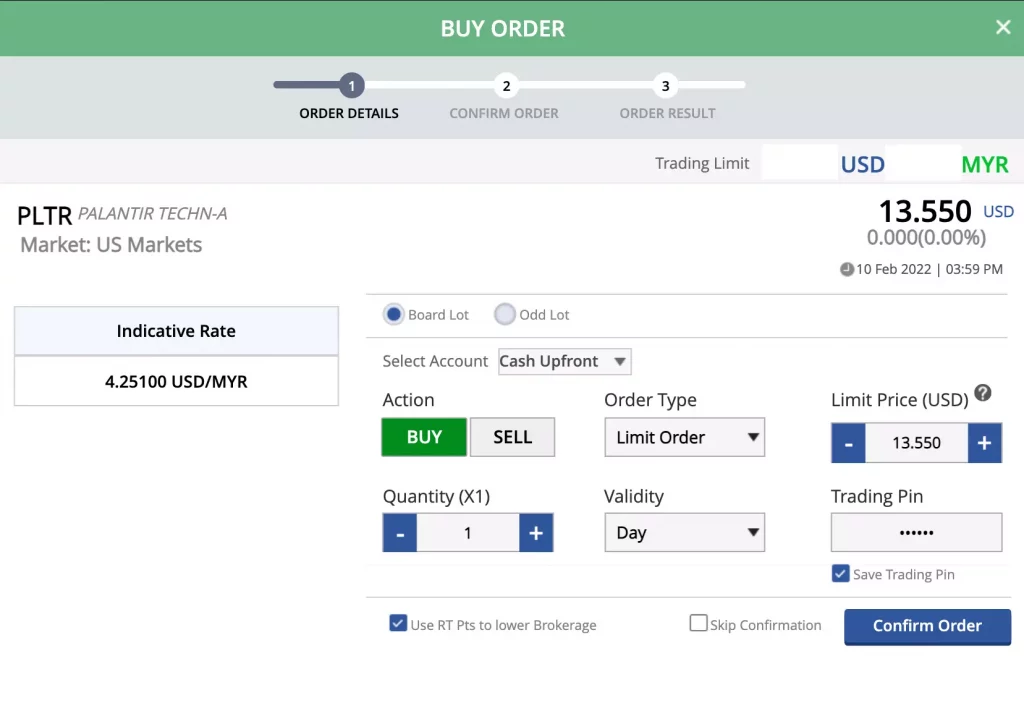The height and width of the screenshot is (724, 1024).
Task: Click the Trading Pin input field
Action: pos(916,533)
